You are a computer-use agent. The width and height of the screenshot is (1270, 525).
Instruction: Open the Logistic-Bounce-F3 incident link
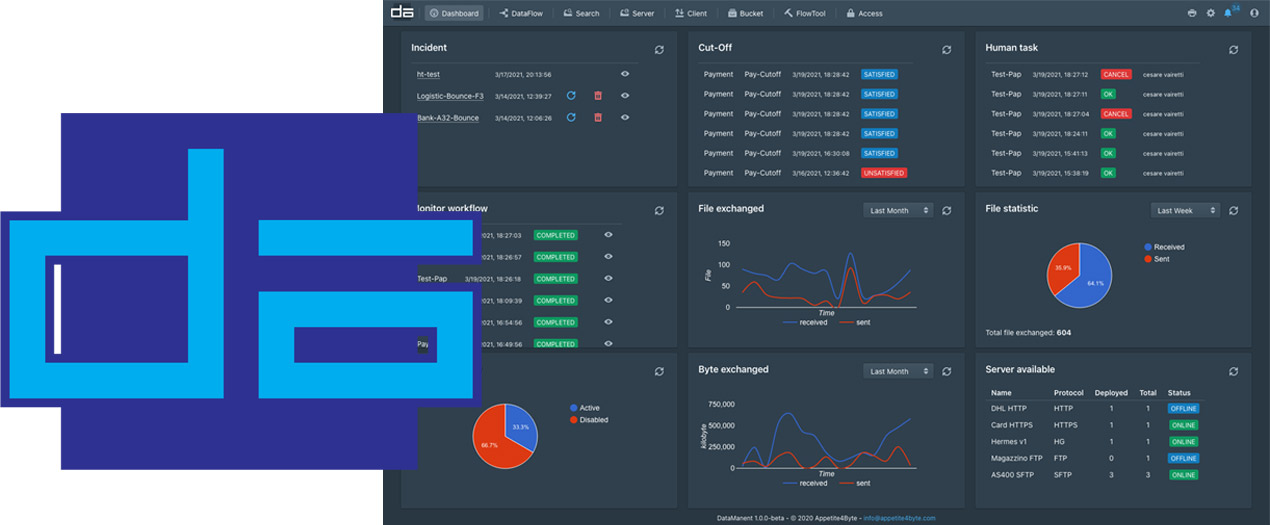[450, 96]
